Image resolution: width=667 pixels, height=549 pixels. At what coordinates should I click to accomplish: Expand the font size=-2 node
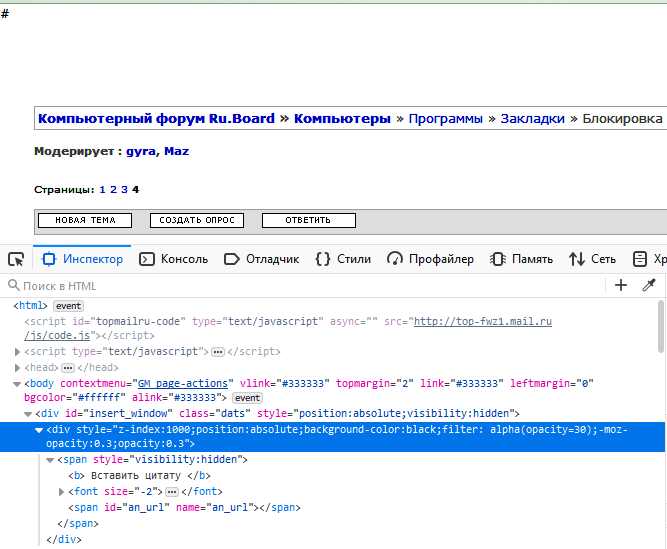point(61,492)
